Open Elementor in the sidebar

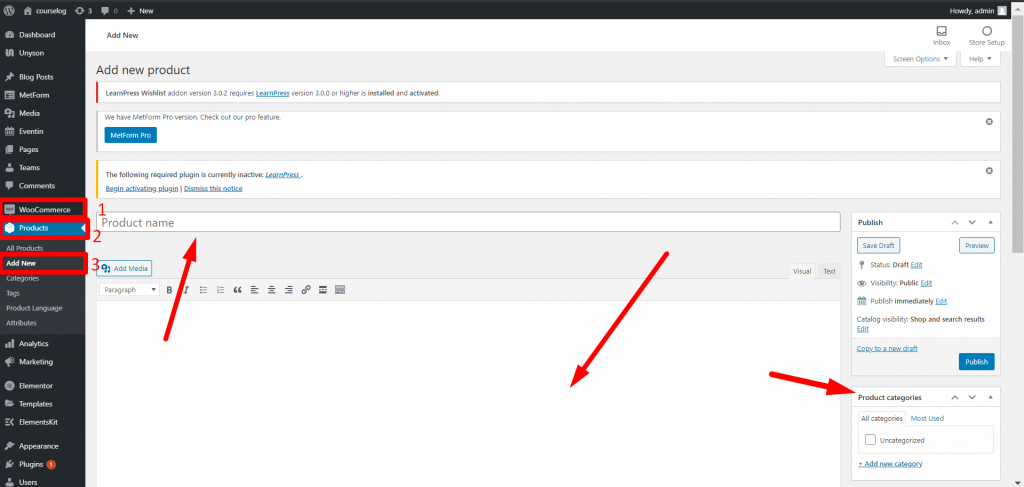pyautogui.click(x=36, y=385)
